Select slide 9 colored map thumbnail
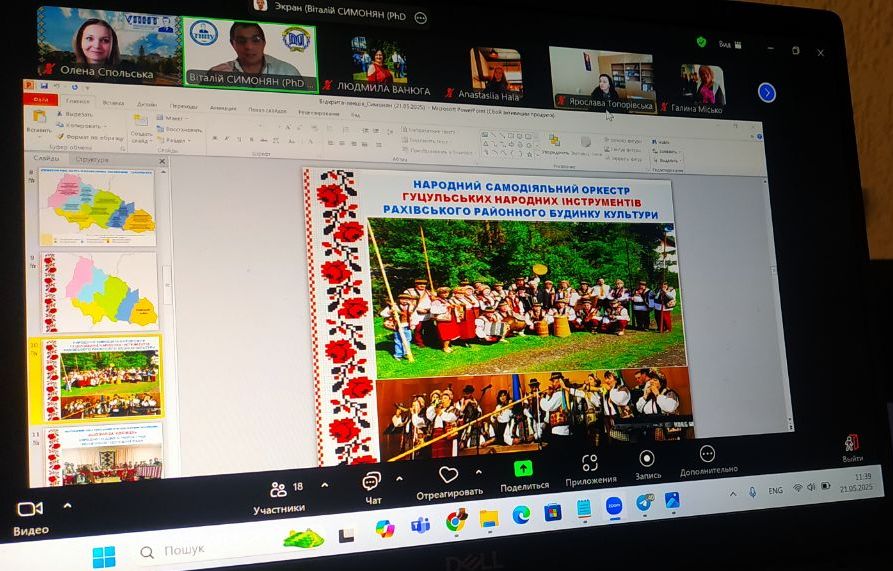 click(100, 292)
